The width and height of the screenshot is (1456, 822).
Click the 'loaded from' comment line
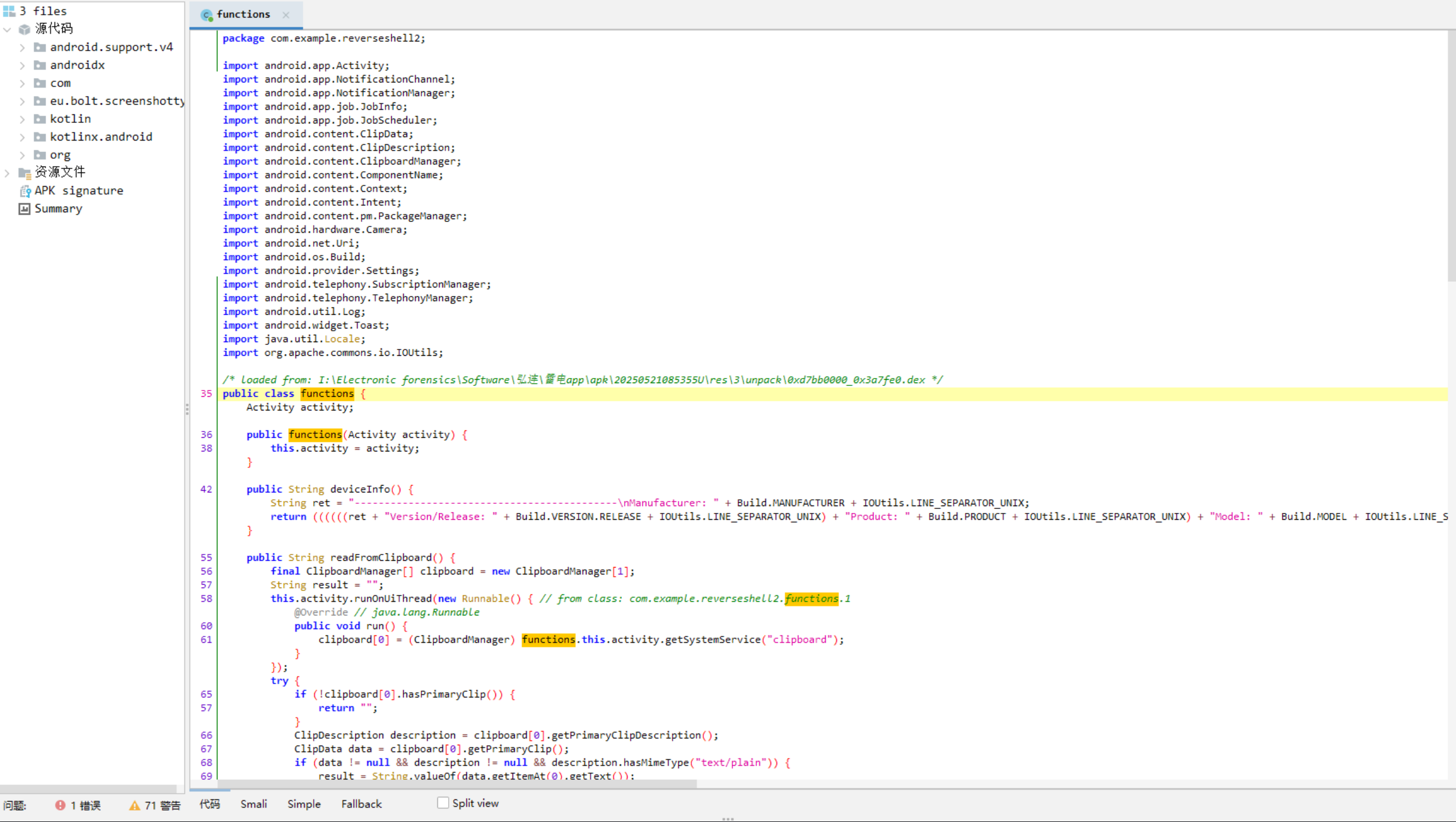[x=583, y=380]
